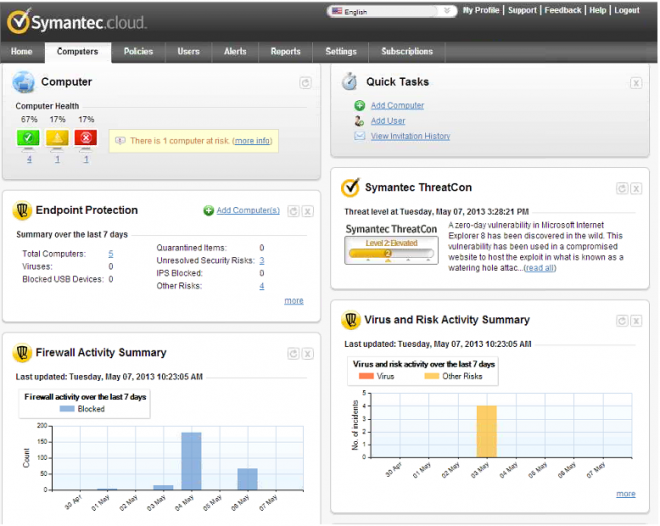660x526 pixels.
Task: Click the 04 May firewall blocked bar
Action: click(192, 461)
